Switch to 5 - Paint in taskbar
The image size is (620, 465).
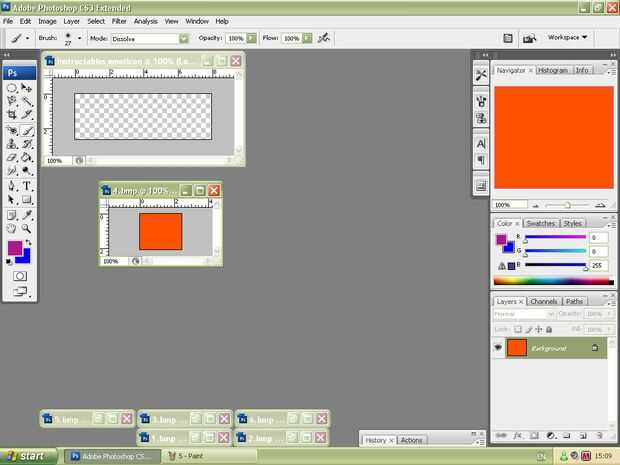[209, 456]
